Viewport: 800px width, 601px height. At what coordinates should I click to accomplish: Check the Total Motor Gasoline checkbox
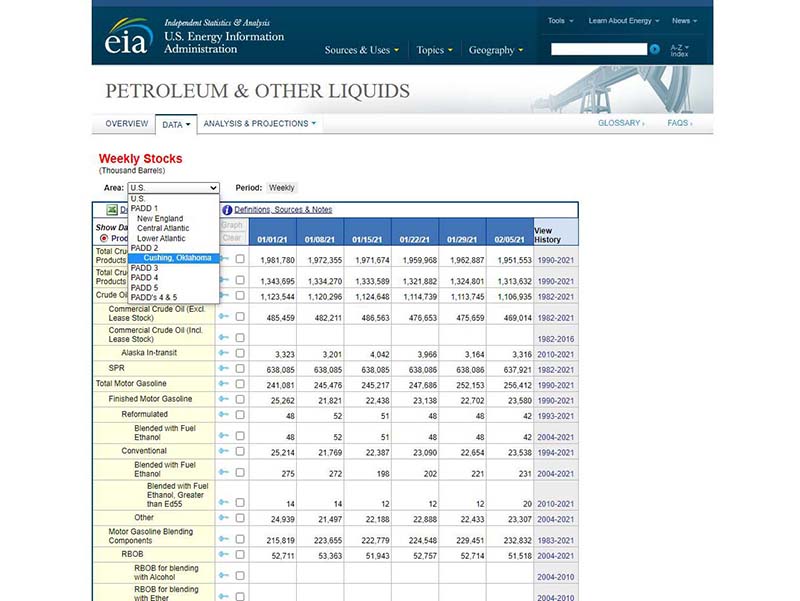[x=240, y=384]
